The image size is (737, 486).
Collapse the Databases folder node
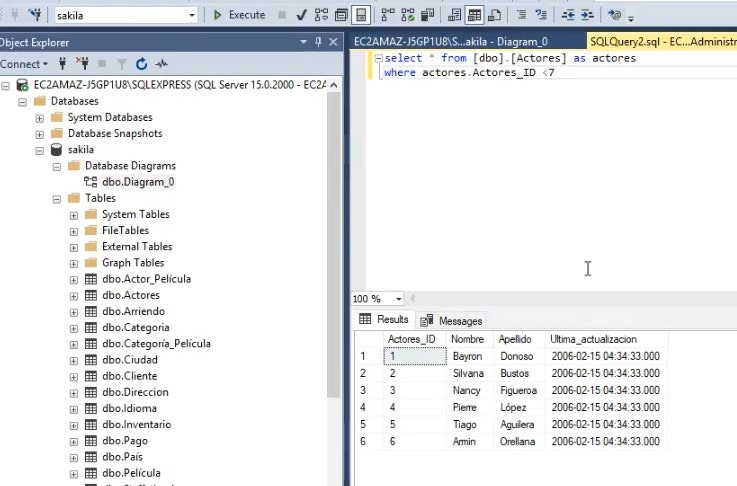pos(23,102)
